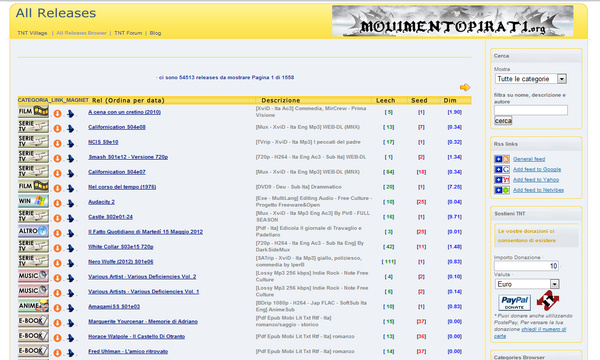Open magnet link for A cena con un cretino

tap(71, 113)
